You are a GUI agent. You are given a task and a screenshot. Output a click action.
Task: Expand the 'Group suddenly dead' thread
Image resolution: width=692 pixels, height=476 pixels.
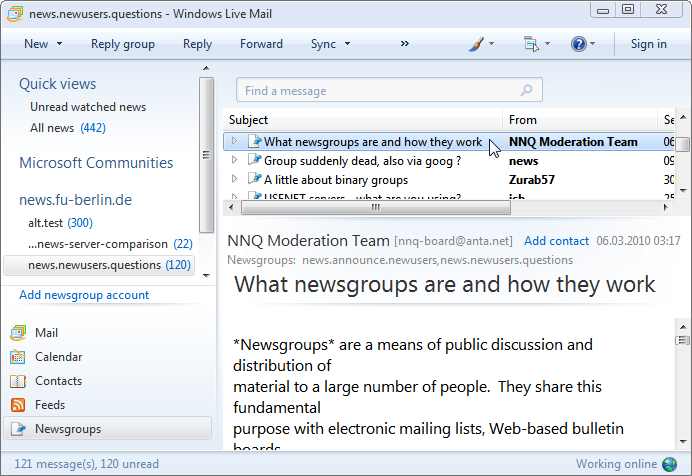coord(234,160)
